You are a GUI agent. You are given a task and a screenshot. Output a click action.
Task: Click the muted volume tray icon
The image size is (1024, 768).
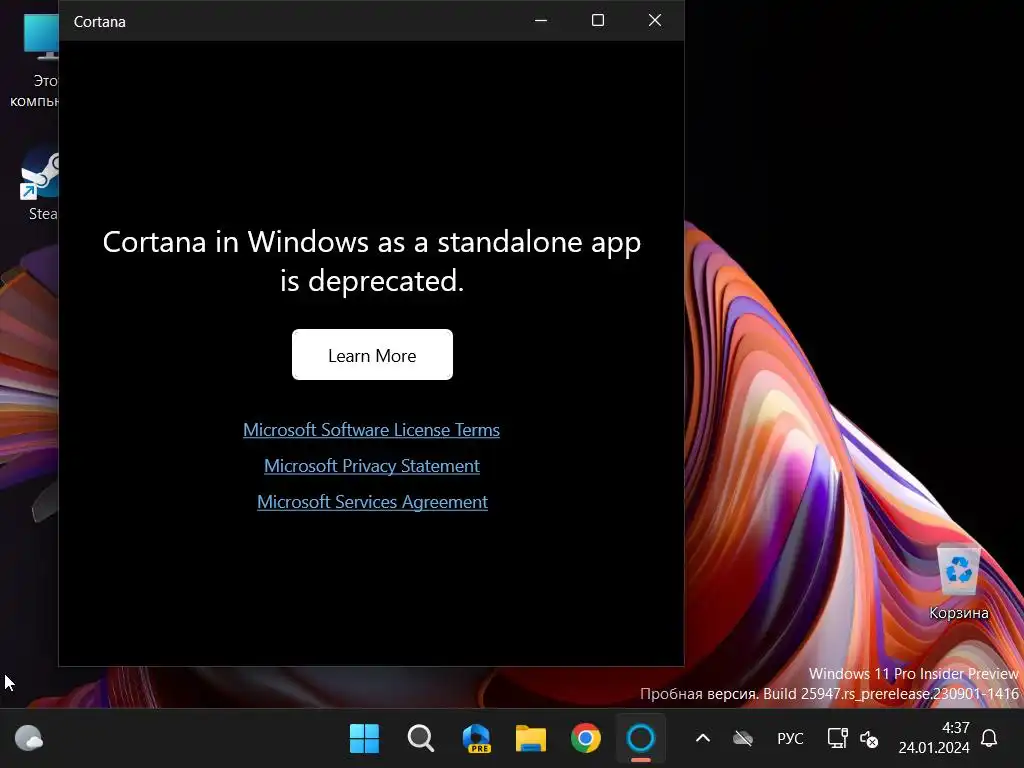click(x=869, y=739)
